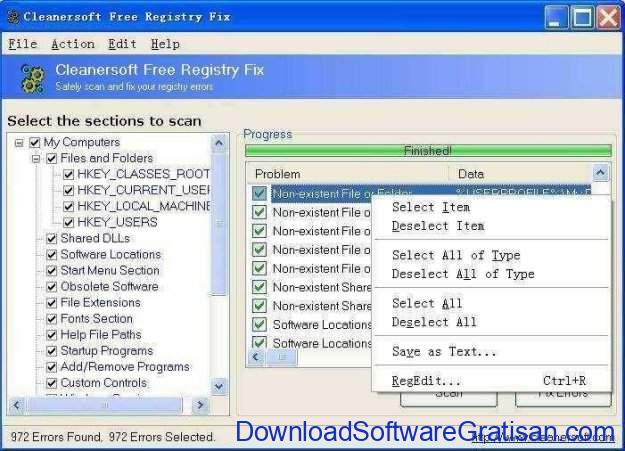Uncheck the highlighted first result checkbox

[x=259, y=193]
